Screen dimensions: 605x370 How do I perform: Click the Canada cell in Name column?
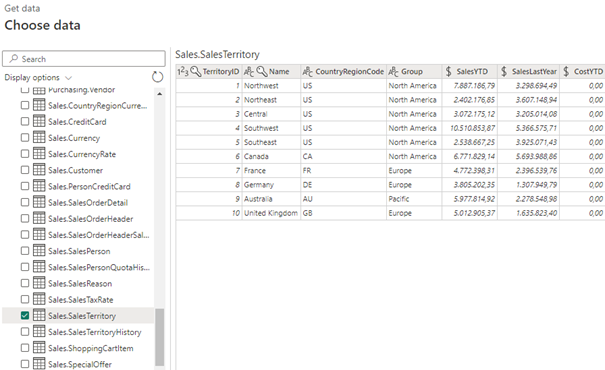[x=271, y=156]
